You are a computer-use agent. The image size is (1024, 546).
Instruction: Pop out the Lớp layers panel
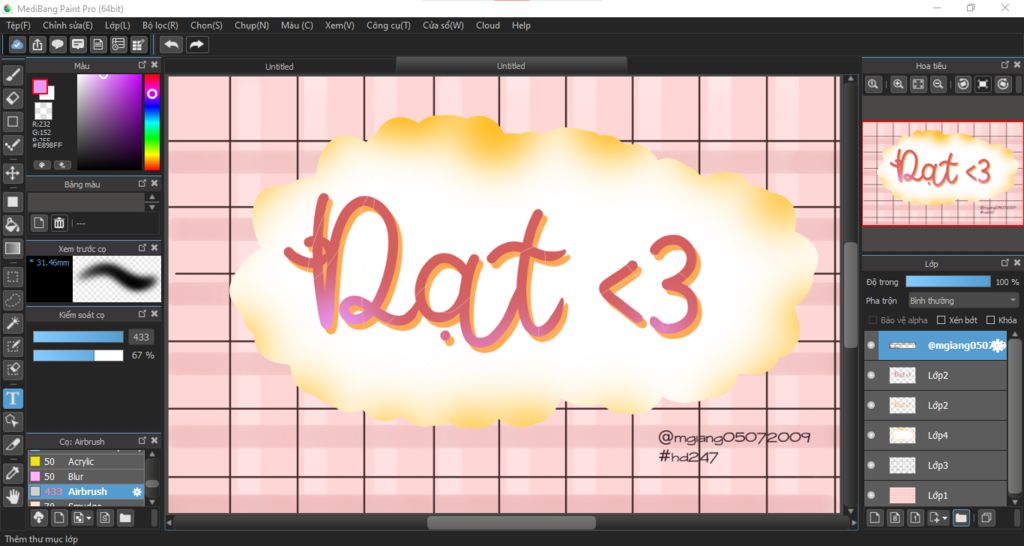point(1005,263)
